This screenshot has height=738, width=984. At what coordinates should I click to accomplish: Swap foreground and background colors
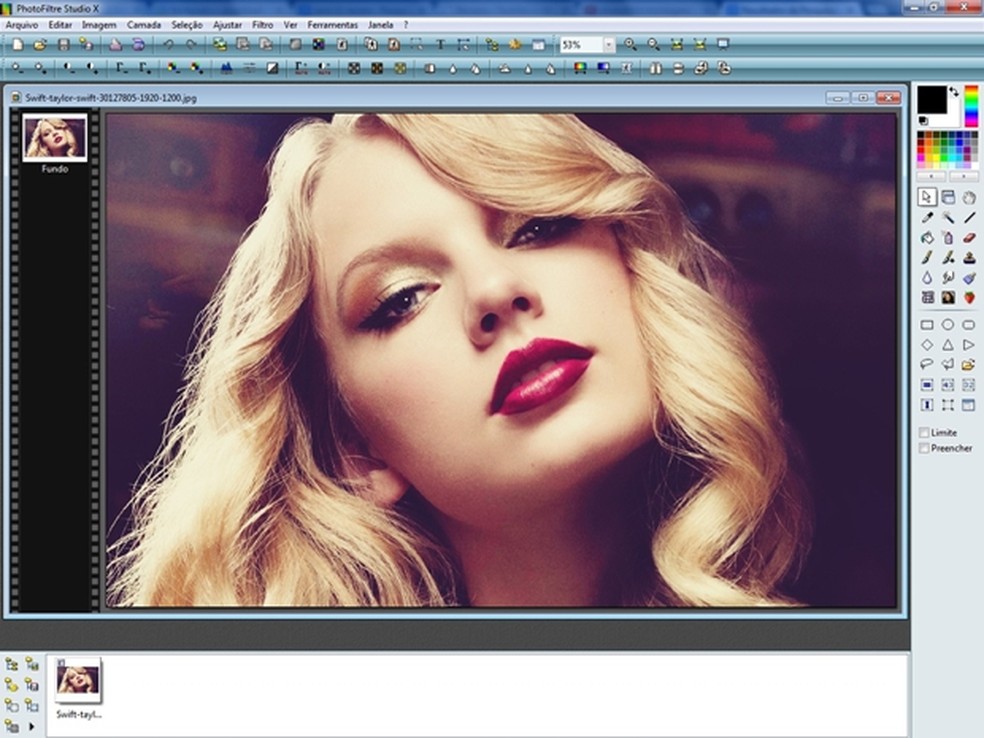(954, 92)
